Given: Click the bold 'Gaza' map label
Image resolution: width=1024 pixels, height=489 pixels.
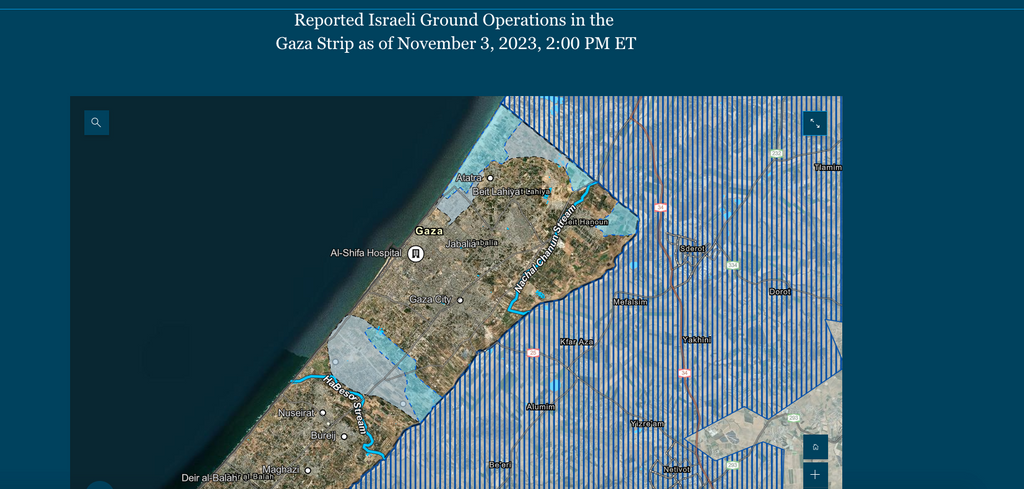Looking at the screenshot, I should tap(429, 231).
